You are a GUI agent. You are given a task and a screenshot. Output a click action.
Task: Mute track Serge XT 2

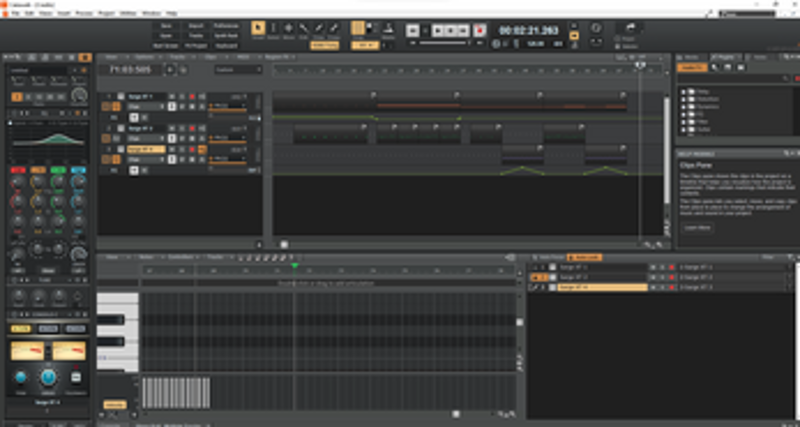pyautogui.click(x=172, y=129)
